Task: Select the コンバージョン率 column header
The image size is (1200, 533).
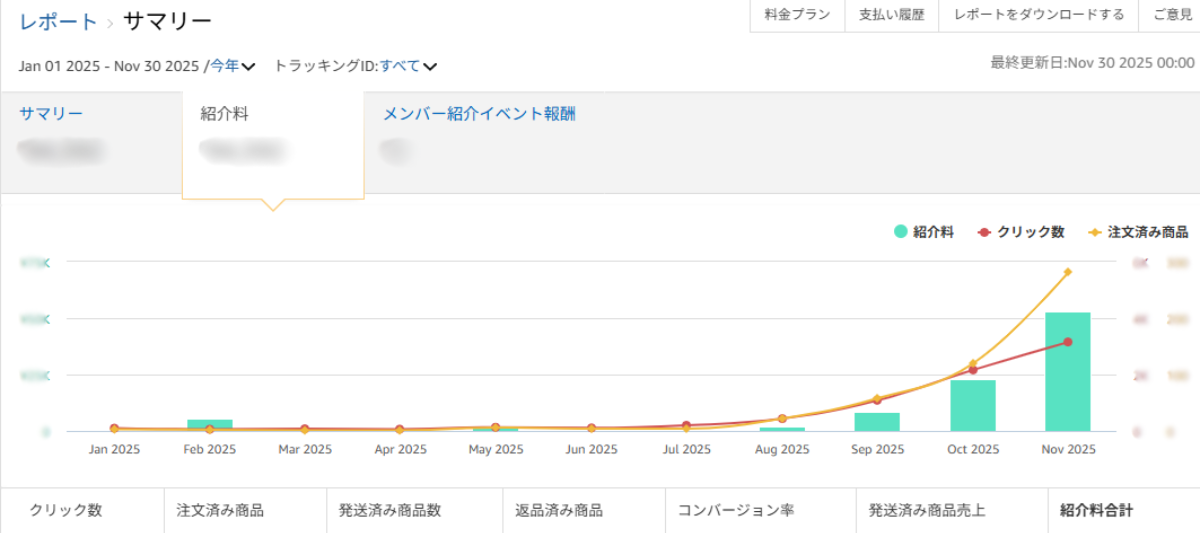Action: 736,510
